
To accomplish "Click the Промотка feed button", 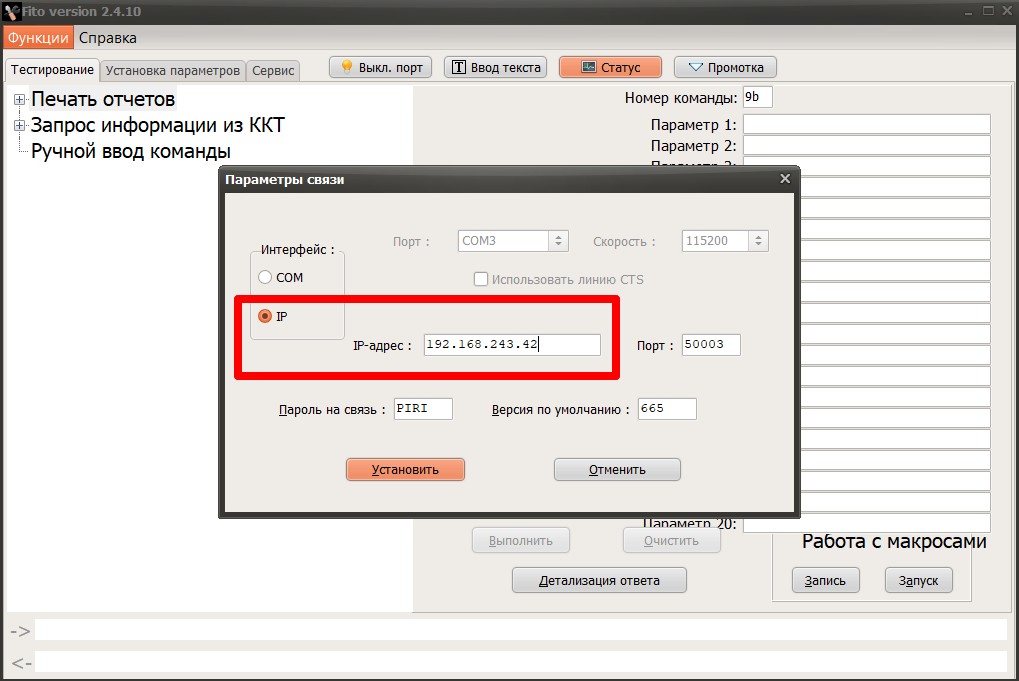I will (725, 68).
